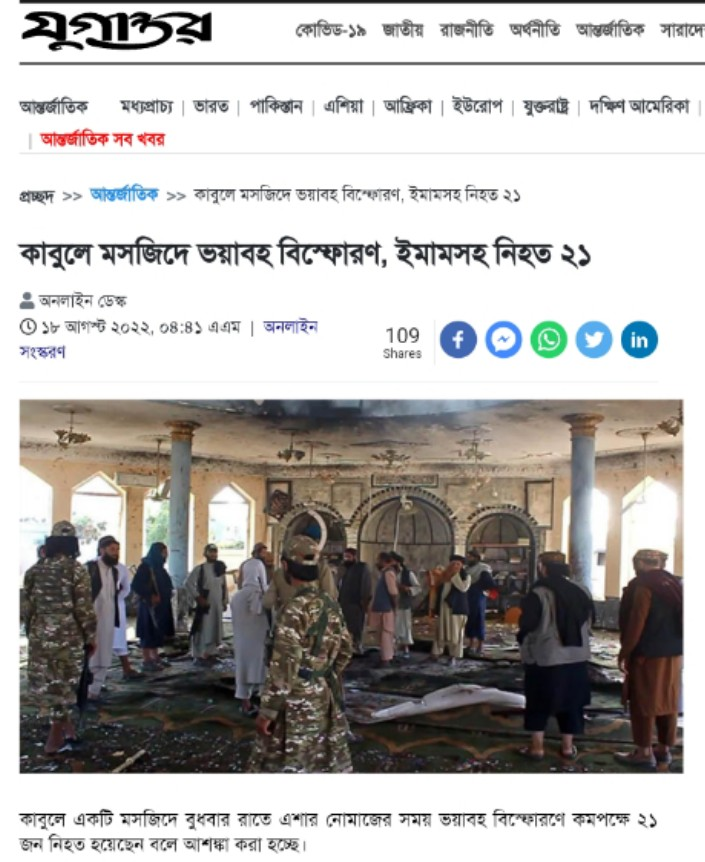
Task: Share article on LinkedIn icon
Action: point(639,340)
